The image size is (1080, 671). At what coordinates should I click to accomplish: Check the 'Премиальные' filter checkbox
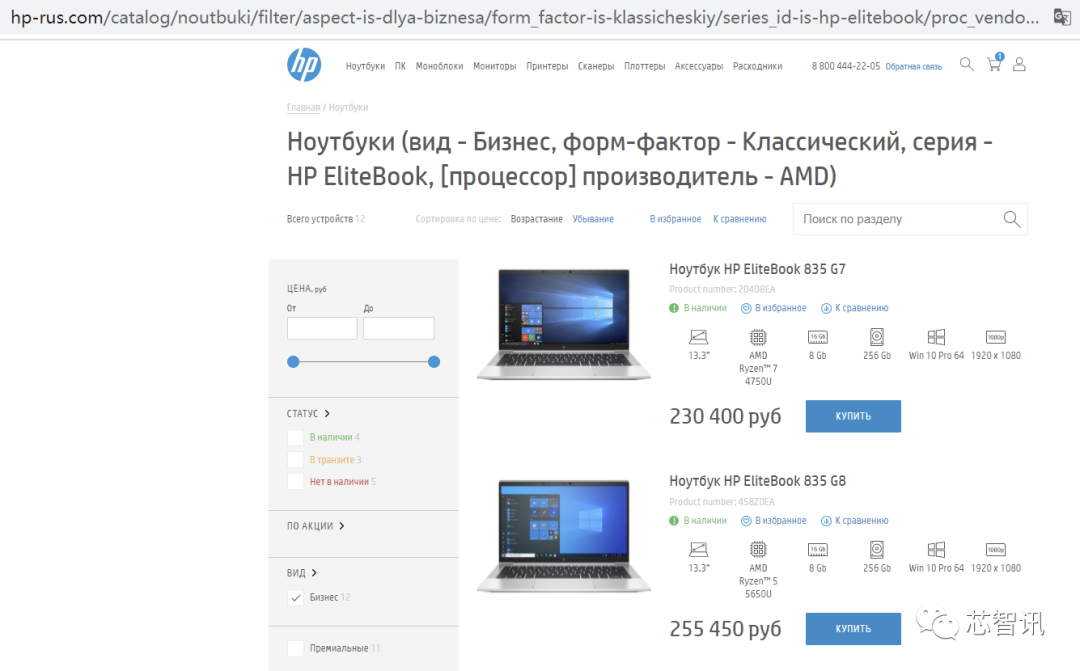click(x=295, y=648)
